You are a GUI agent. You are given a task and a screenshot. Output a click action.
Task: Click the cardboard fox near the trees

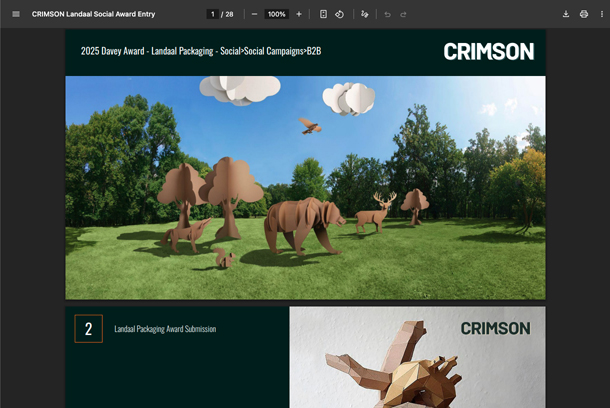[186, 235]
